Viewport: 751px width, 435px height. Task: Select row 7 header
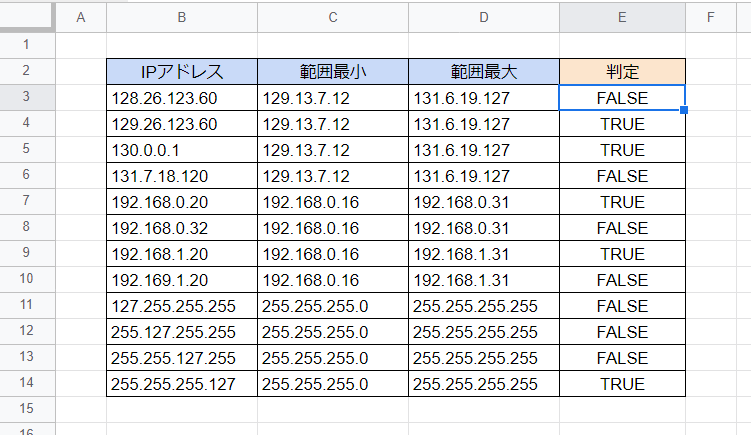[26, 201]
